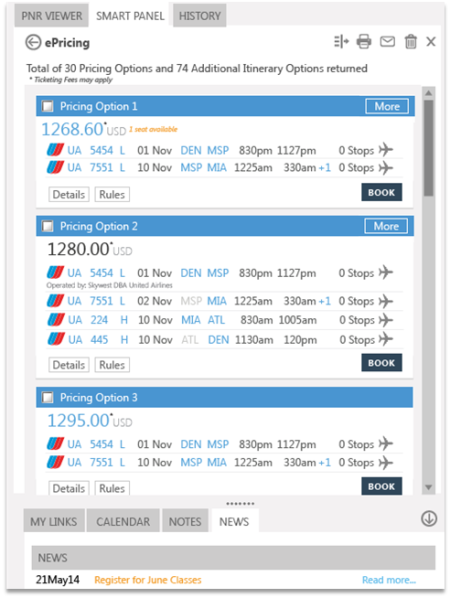Expand More for Pricing Option 1
Viewport: 450px width, 598px height.
click(387, 106)
